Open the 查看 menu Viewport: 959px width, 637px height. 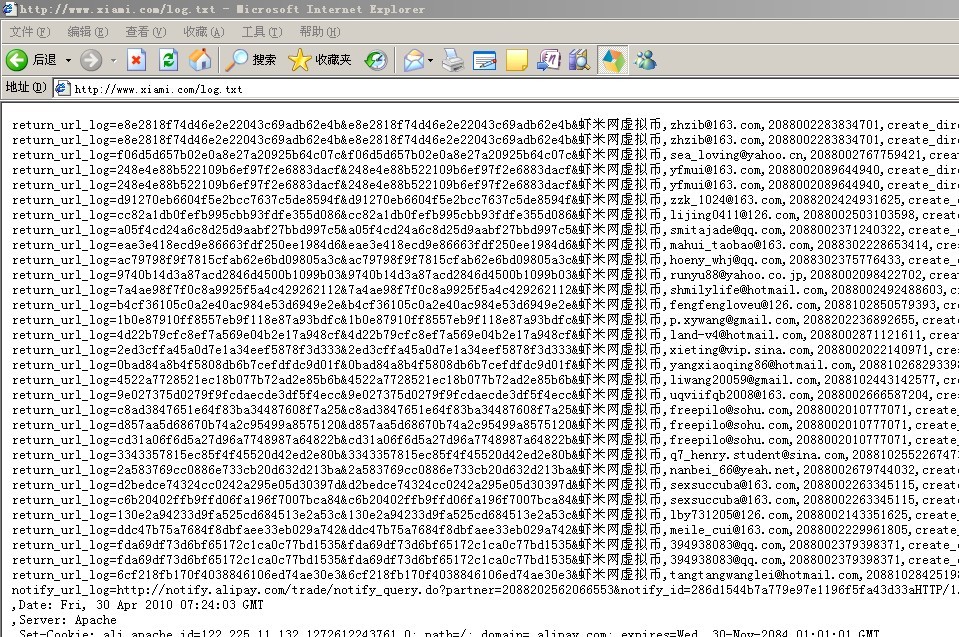[x=146, y=32]
